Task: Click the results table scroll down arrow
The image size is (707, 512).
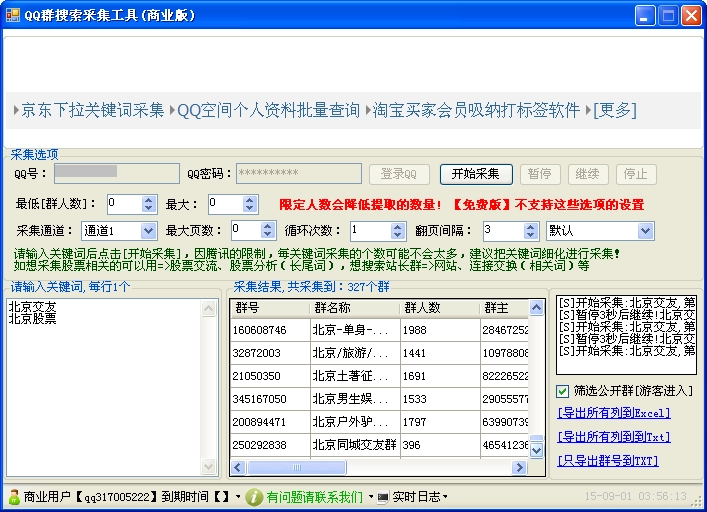Action: pos(536,450)
